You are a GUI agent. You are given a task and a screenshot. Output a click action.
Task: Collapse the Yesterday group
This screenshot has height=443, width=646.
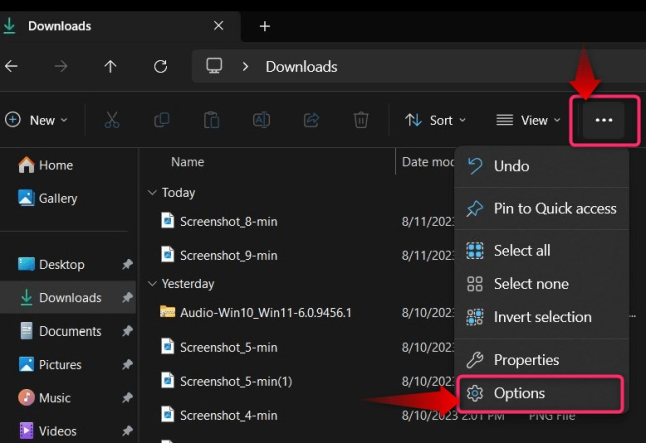(x=152, y=284)
